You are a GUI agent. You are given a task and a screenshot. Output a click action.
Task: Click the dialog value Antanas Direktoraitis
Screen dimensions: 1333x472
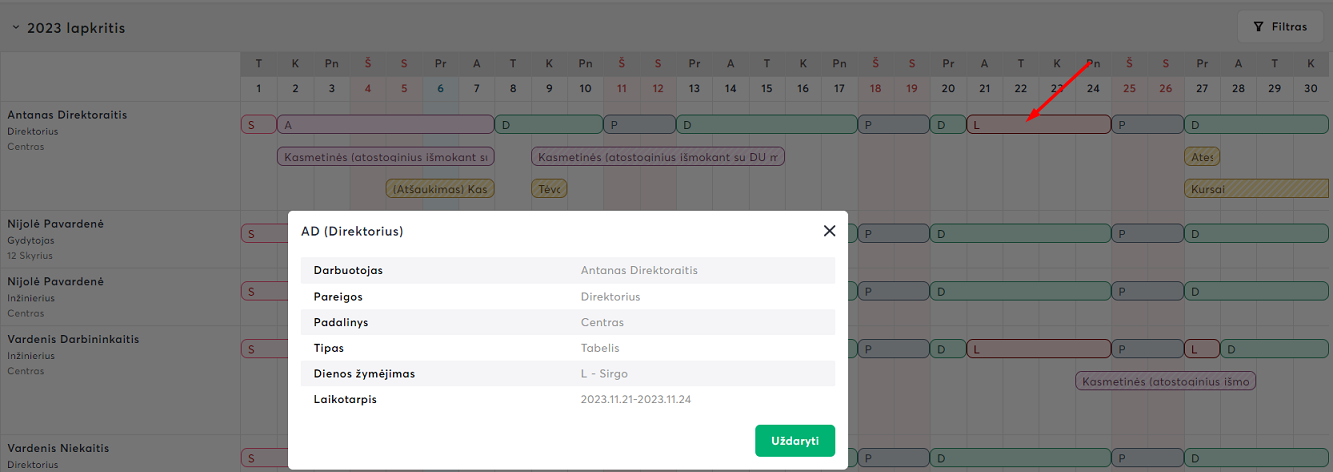[x=639, y=270]
